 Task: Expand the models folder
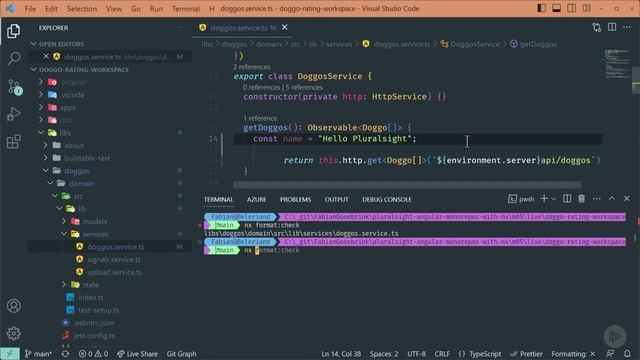tap(64, 221)
